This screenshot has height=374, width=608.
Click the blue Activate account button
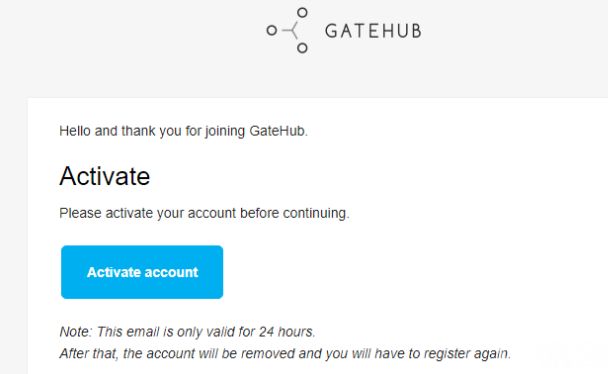(x=142, y=272)
